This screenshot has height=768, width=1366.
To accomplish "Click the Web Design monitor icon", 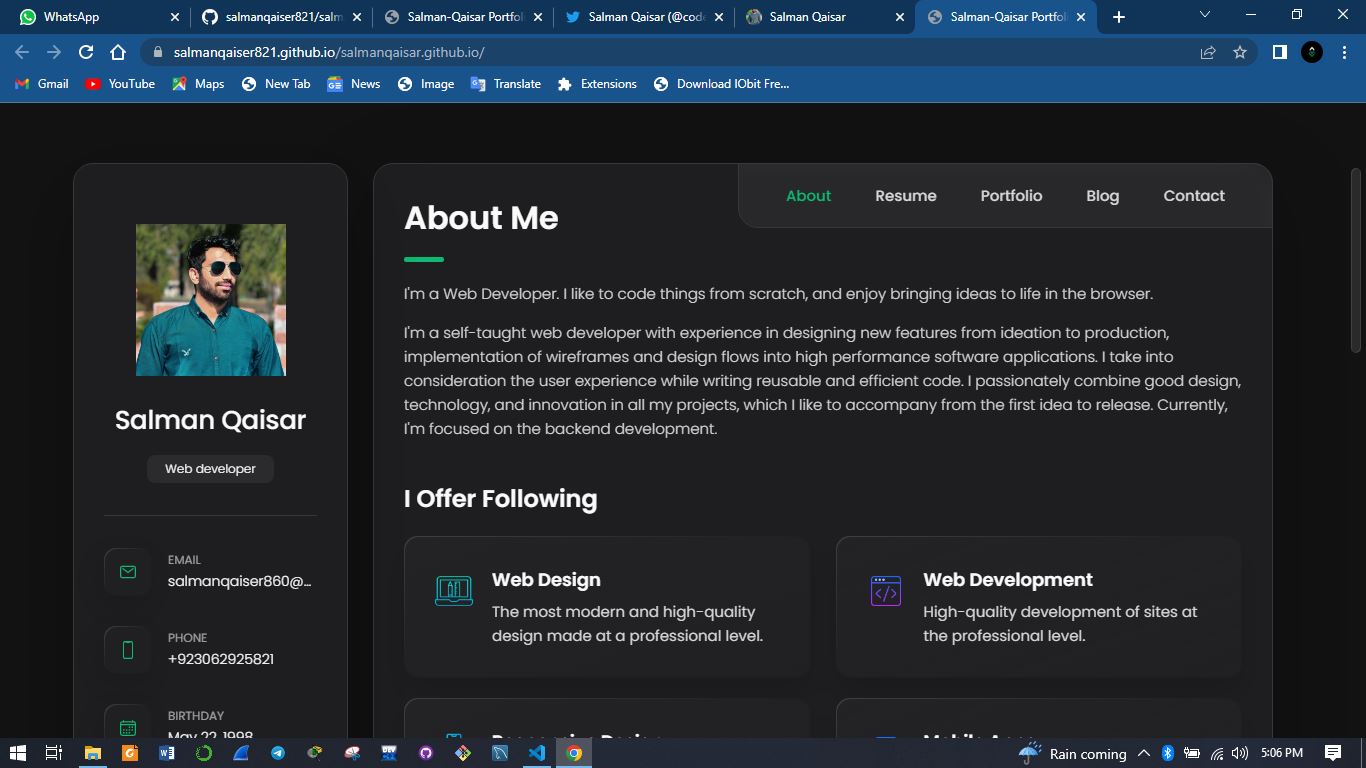I will 454,591.
